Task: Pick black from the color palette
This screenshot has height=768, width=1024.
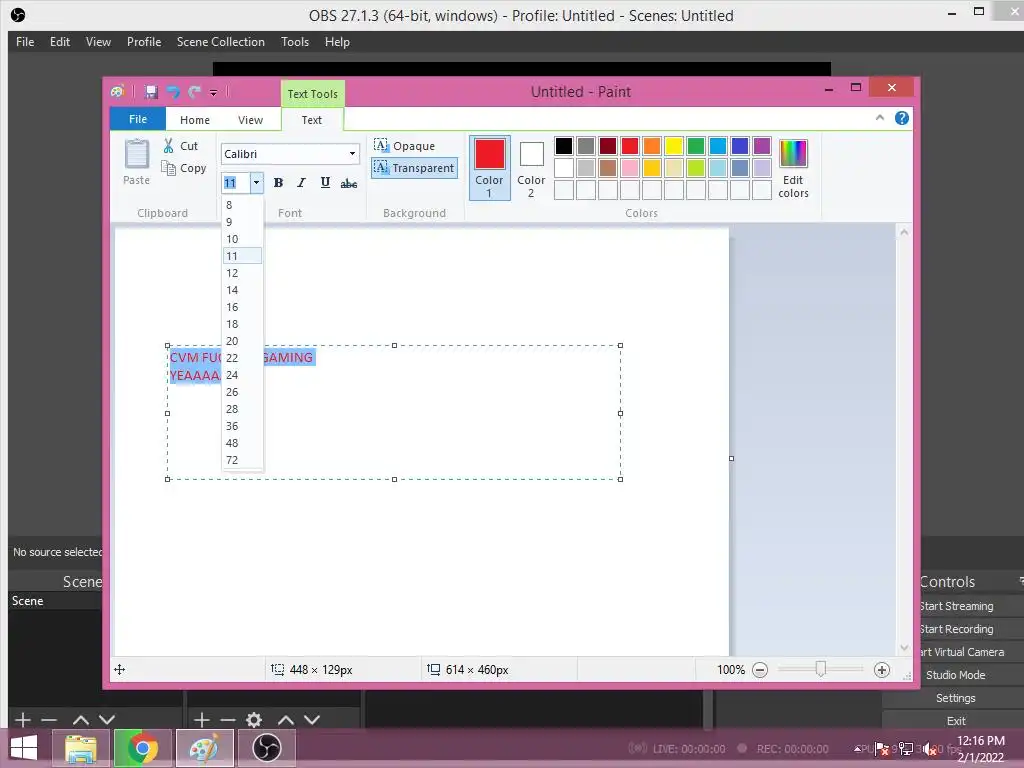Action: pyautogui.click(x=564, y=146)
